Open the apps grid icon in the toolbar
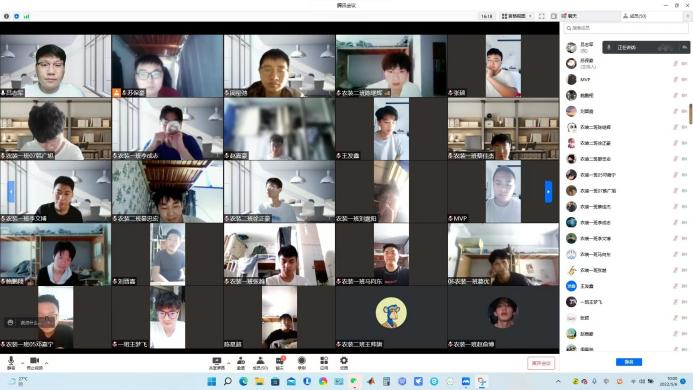The image size is (693, 390). point(324,363)
